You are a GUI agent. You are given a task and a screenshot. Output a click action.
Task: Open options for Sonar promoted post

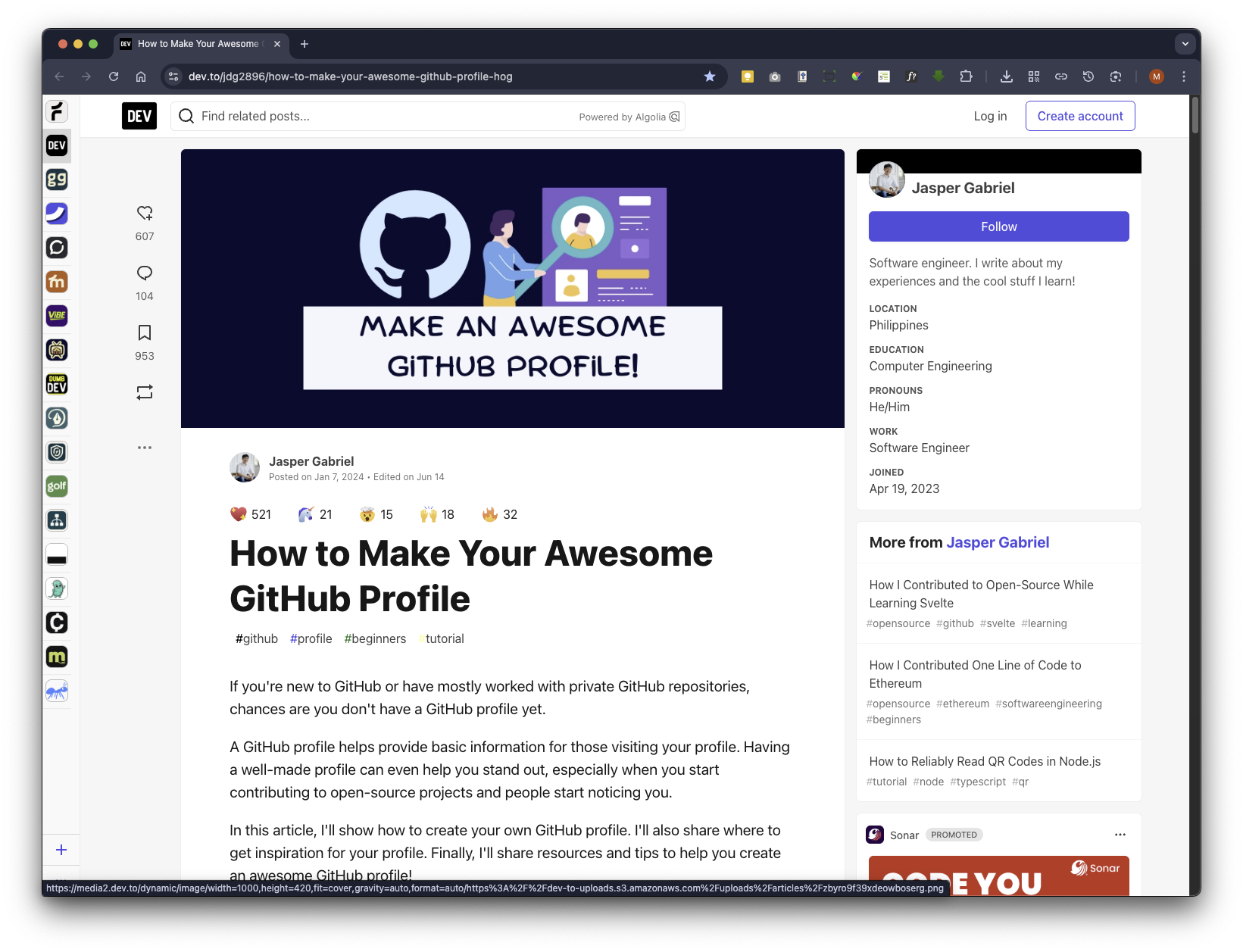coord(1120,835)
